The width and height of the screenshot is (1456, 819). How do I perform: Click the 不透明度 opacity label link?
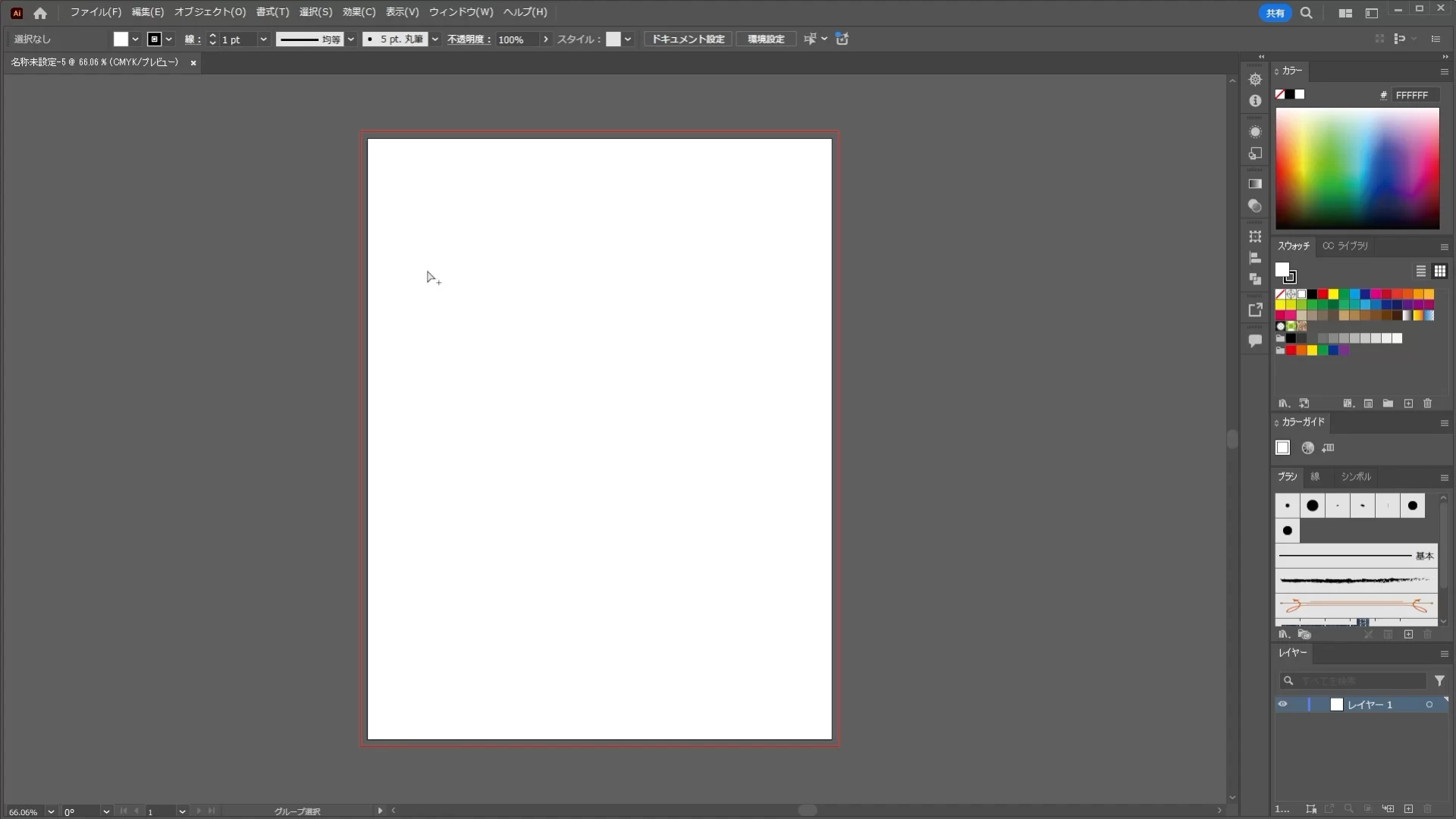pyautogui.click(x=469, y=39)
